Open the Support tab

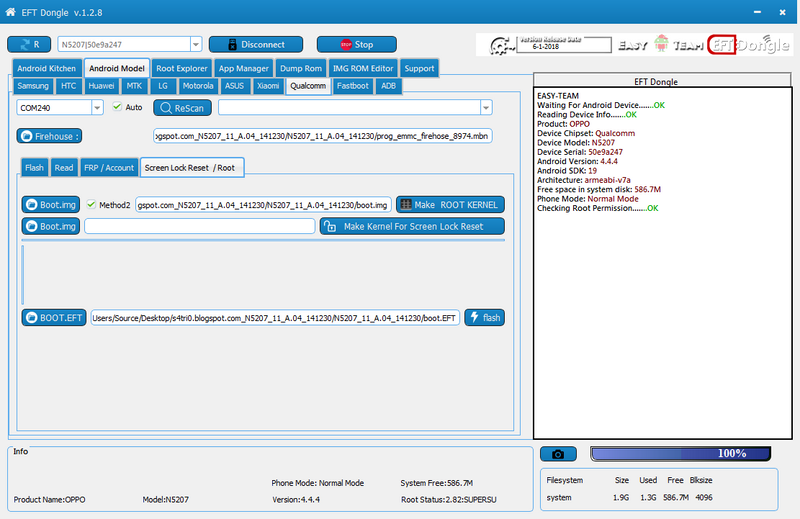[x=419, y=68]
